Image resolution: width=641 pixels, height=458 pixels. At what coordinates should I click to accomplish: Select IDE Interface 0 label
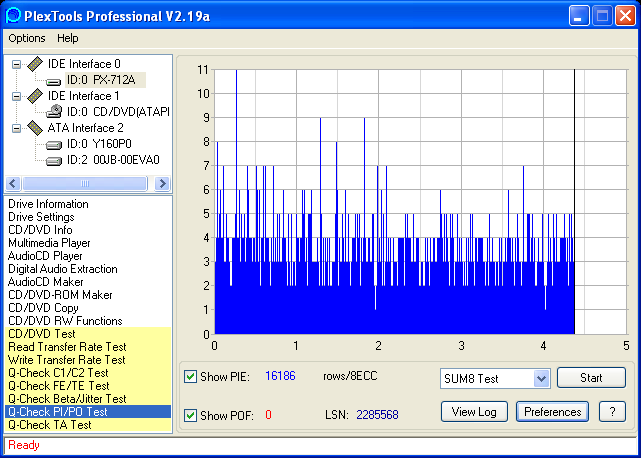84,64
